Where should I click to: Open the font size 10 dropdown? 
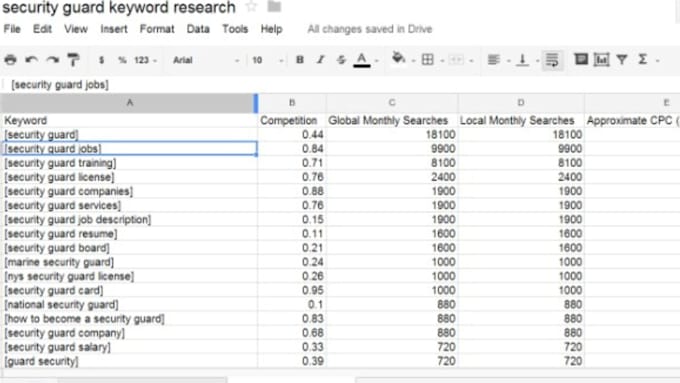point(268,60)
